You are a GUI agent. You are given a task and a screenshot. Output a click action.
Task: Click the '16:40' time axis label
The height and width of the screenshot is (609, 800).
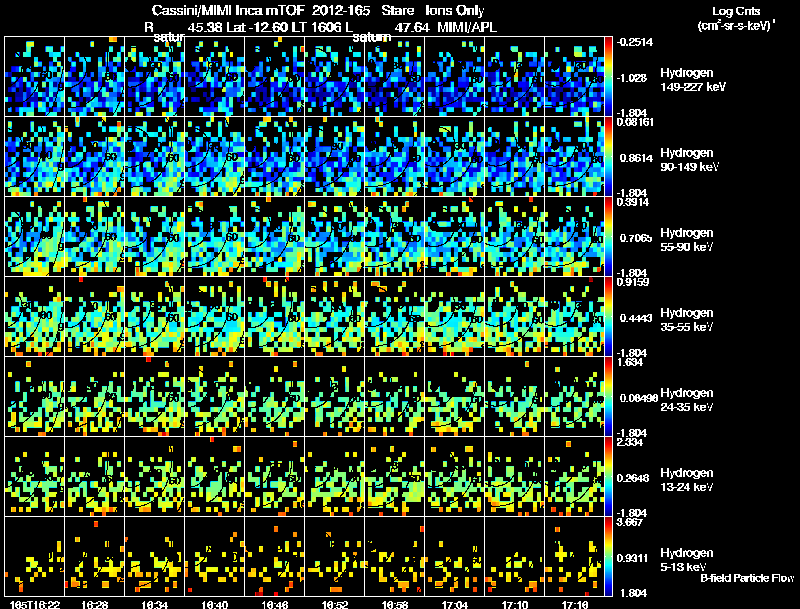(215, 604)
